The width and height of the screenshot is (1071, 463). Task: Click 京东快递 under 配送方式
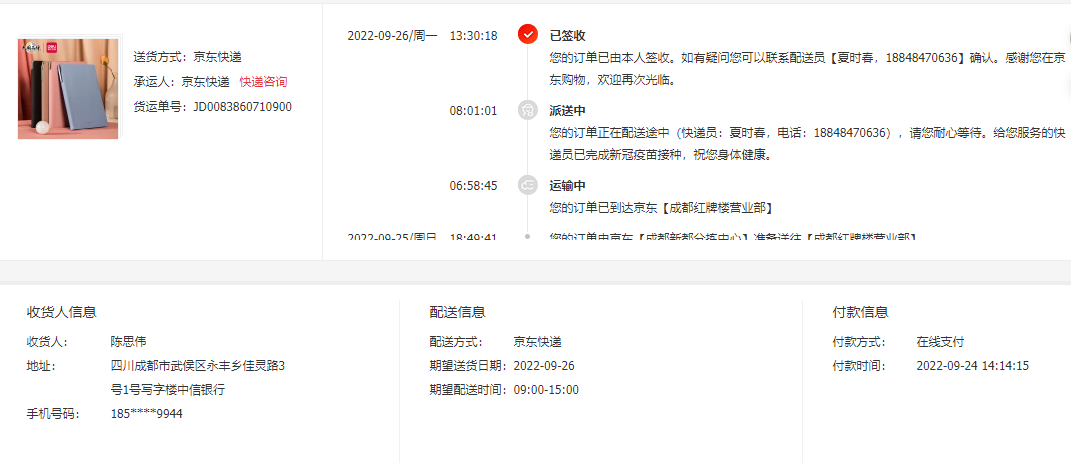(537, 342)
